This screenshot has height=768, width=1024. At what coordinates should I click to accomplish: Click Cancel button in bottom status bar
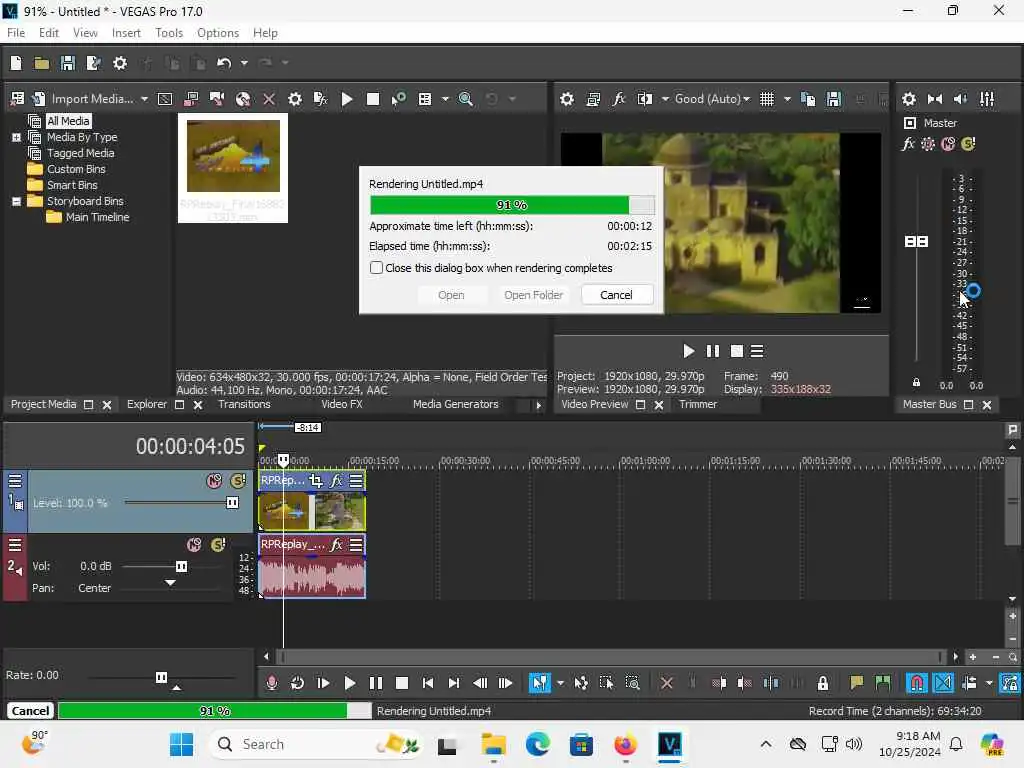click(x=30, y=711)
